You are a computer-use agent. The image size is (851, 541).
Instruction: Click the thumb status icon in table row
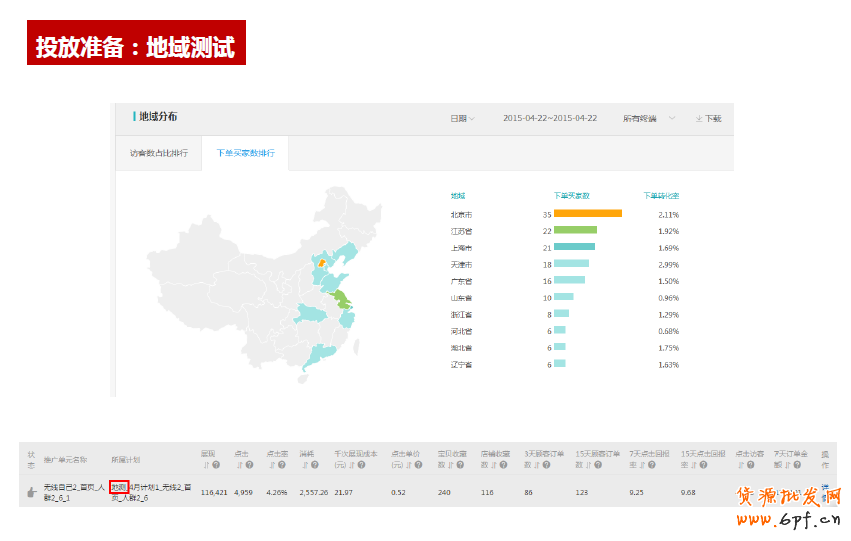tap(31, 492)
